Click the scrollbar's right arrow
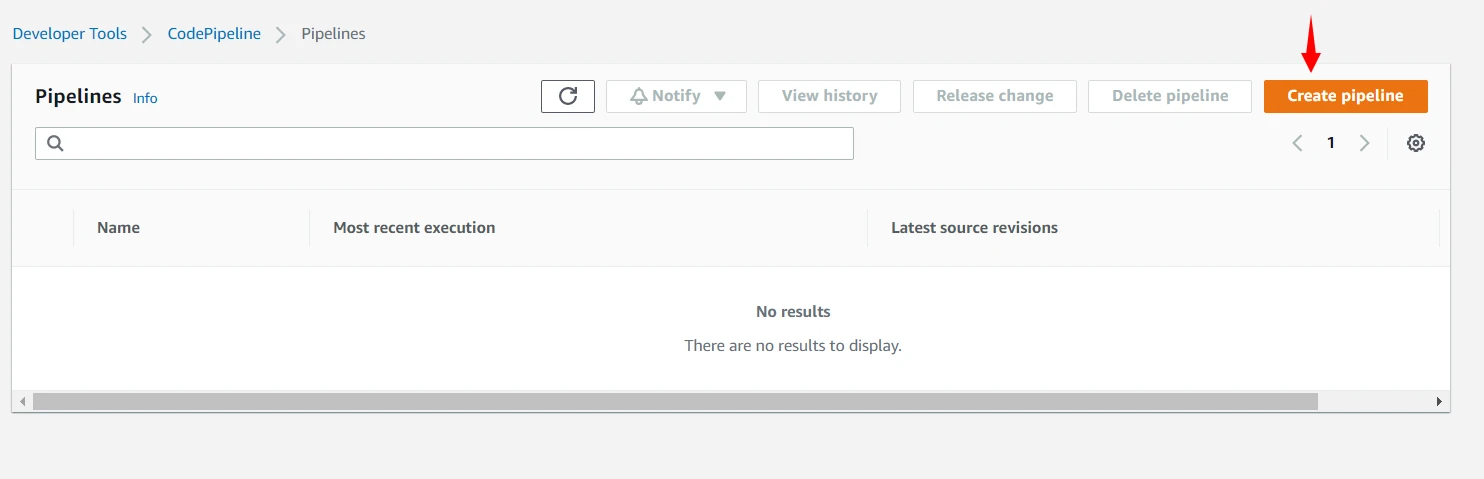Viewport: 1484px width, 479px height. pos(1439,401)
